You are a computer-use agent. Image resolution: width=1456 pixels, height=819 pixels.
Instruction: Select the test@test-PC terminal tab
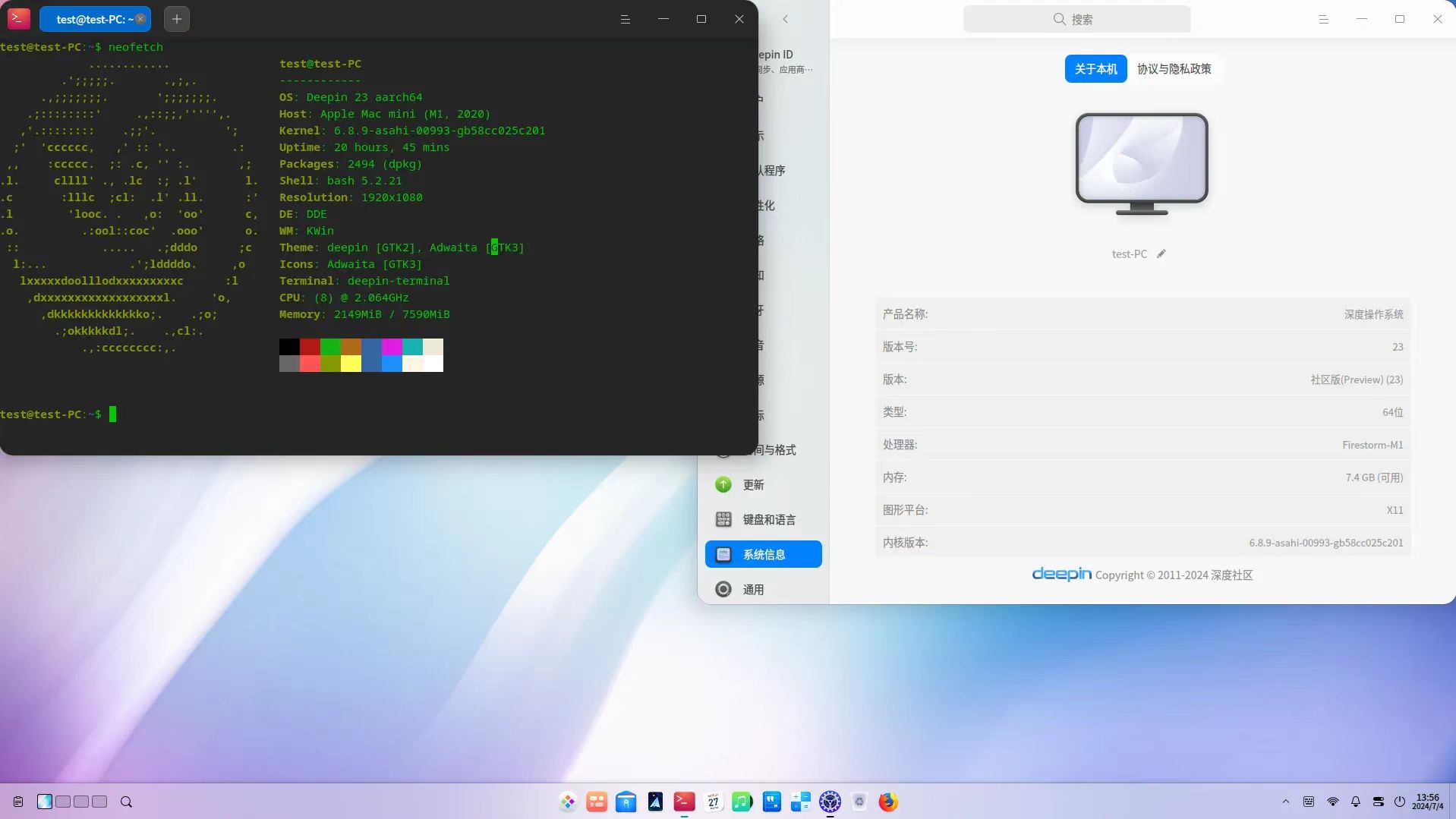[91, 19]
